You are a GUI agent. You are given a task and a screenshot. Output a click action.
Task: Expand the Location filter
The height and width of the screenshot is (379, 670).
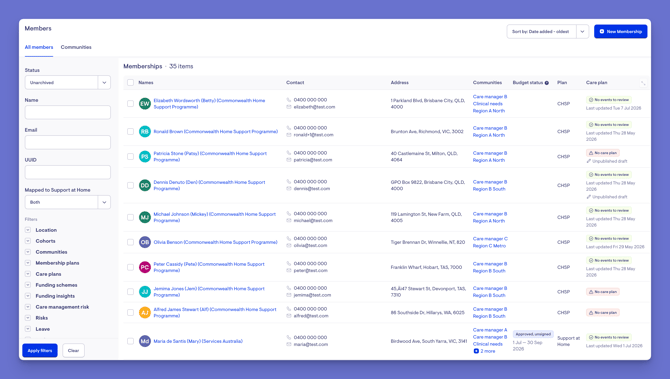(x=28, y=230)
